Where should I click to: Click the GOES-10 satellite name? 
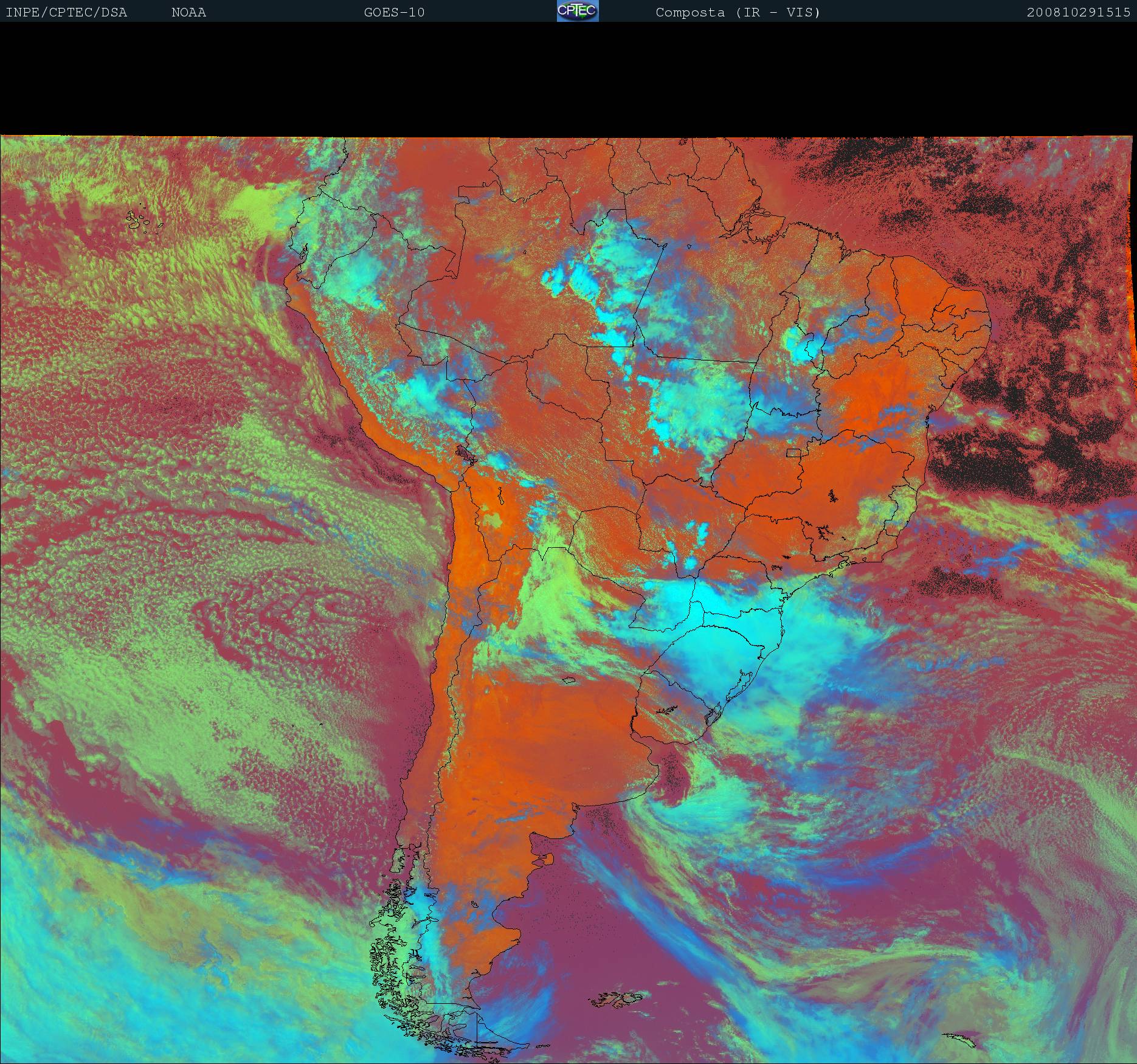click(394, 12)
